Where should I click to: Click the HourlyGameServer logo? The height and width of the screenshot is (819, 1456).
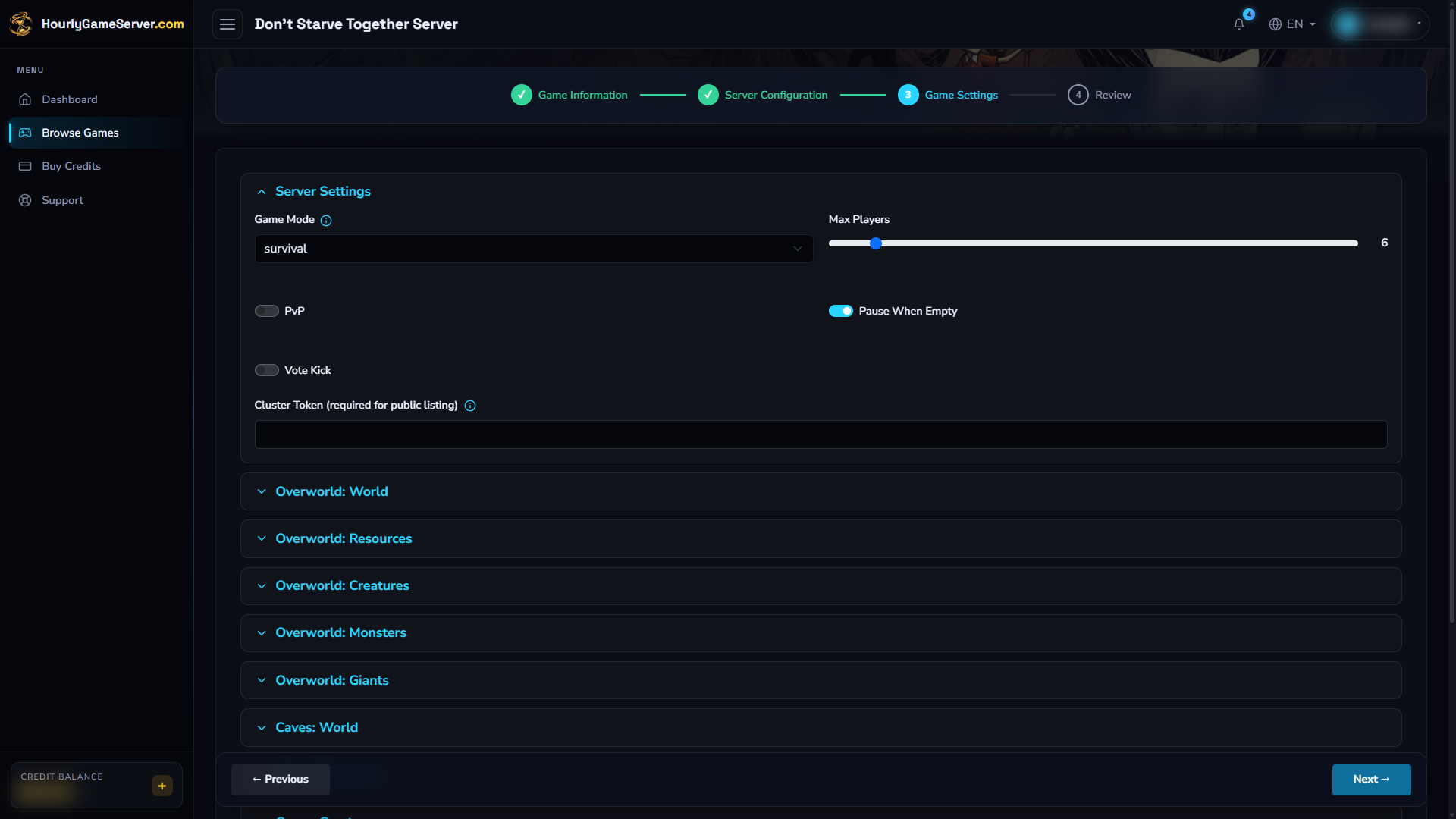coord(96,24)
